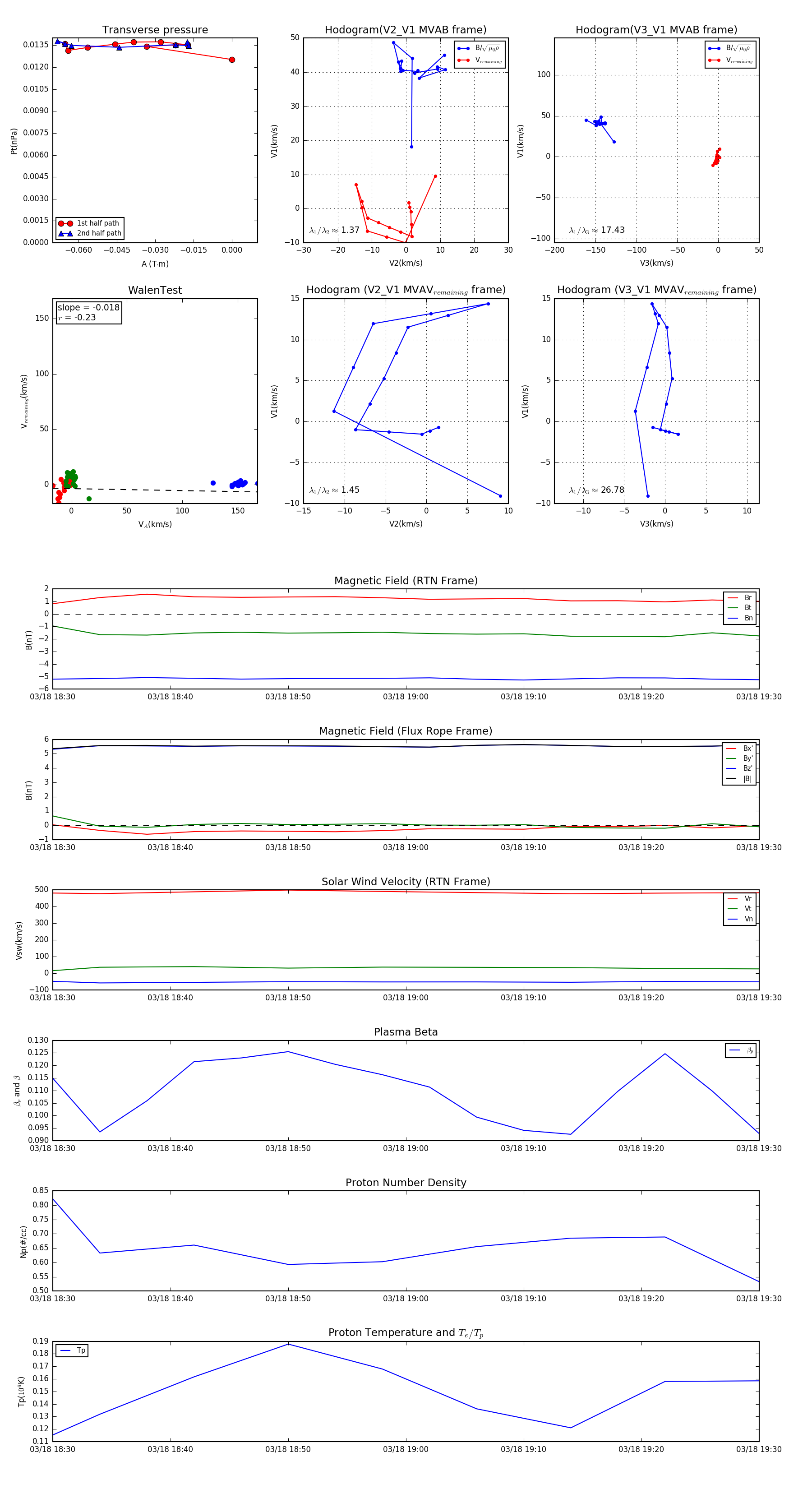Click the 'A (T·m)' x-axis label

155,264
